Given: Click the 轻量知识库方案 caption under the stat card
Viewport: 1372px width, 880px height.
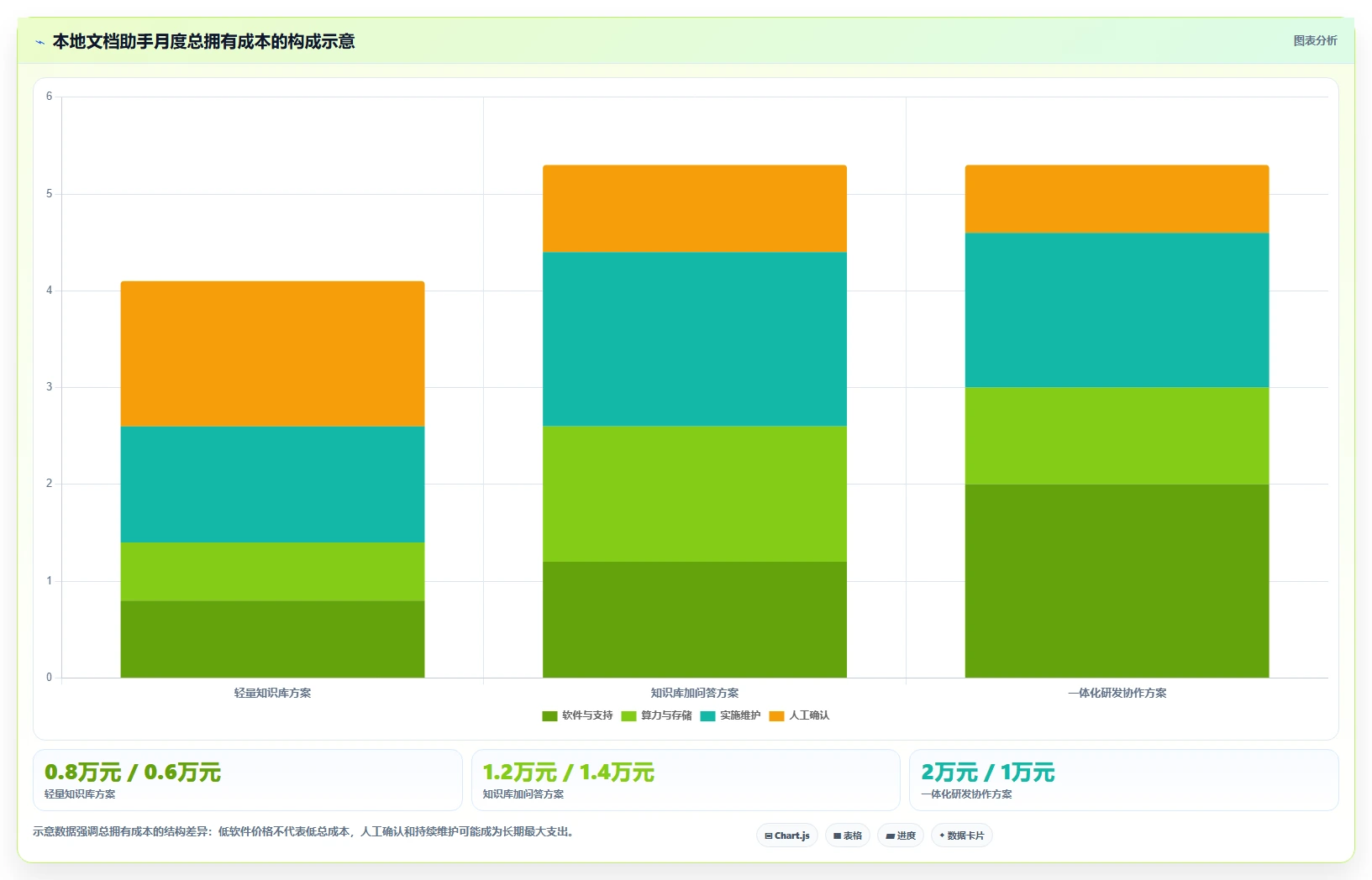Looking at the screenshot, I should tap(80, 794).
